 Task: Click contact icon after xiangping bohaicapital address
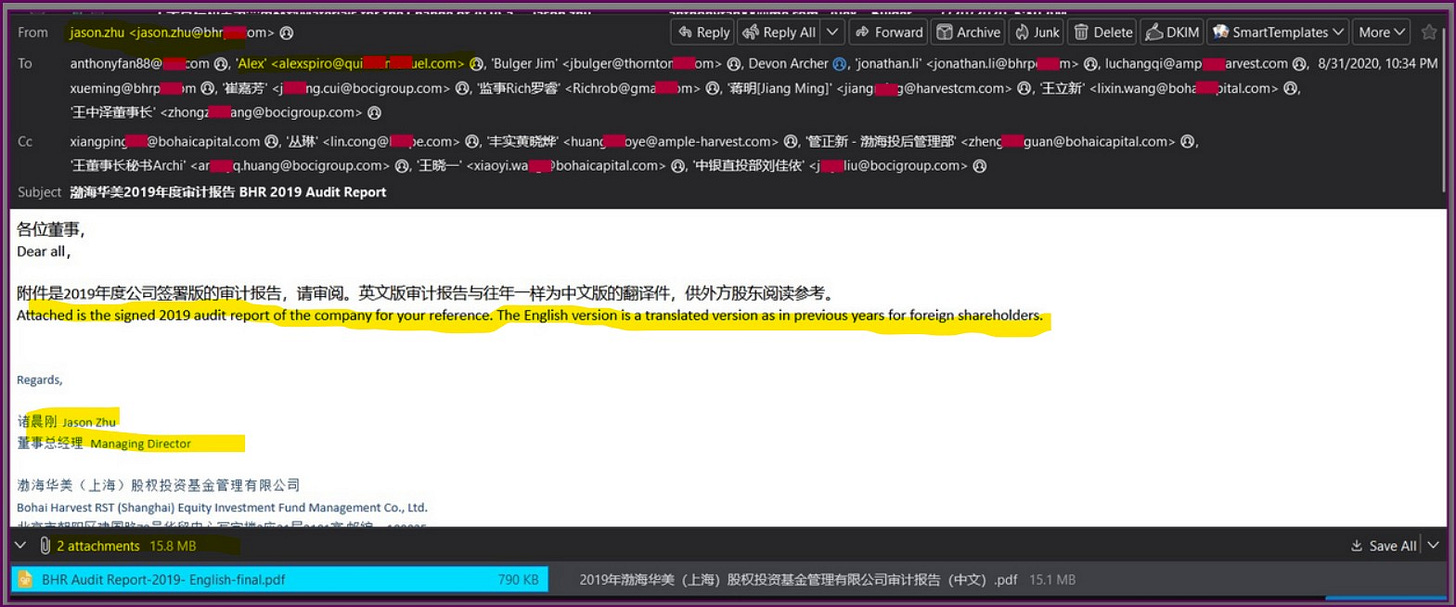coord(271,142)
